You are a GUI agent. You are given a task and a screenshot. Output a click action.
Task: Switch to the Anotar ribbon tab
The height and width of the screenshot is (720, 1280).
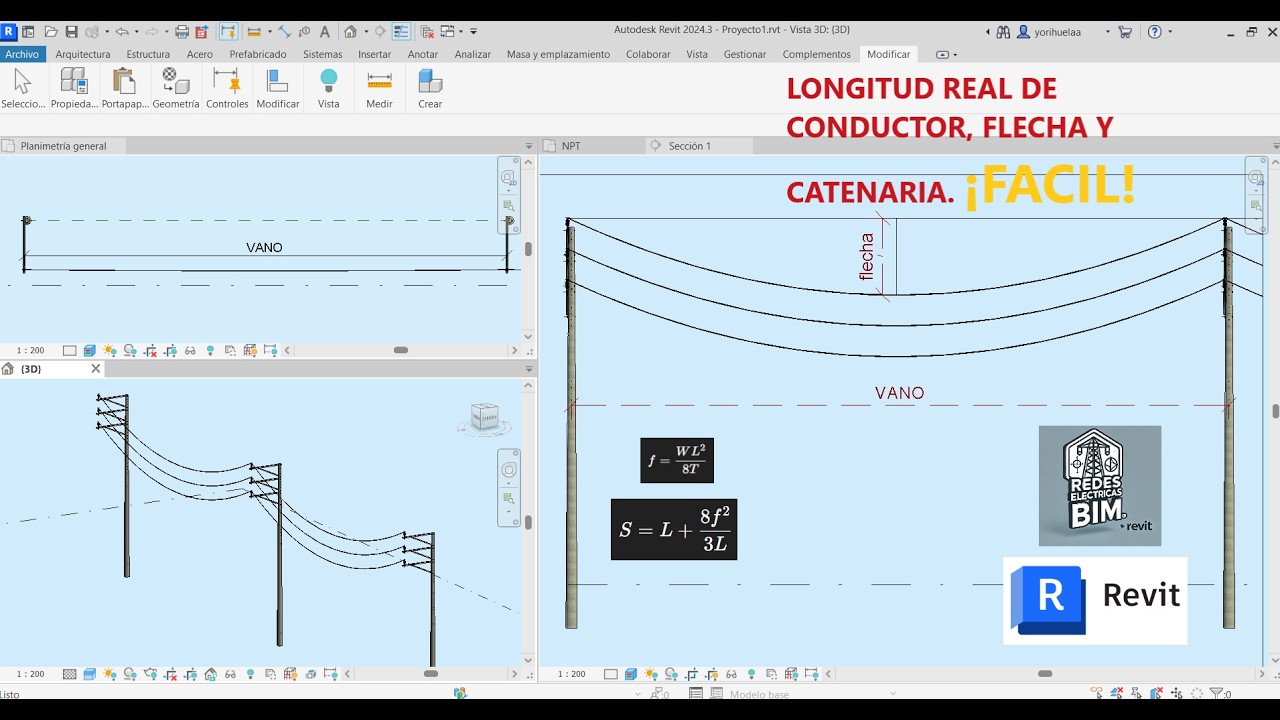pos(423,54)
